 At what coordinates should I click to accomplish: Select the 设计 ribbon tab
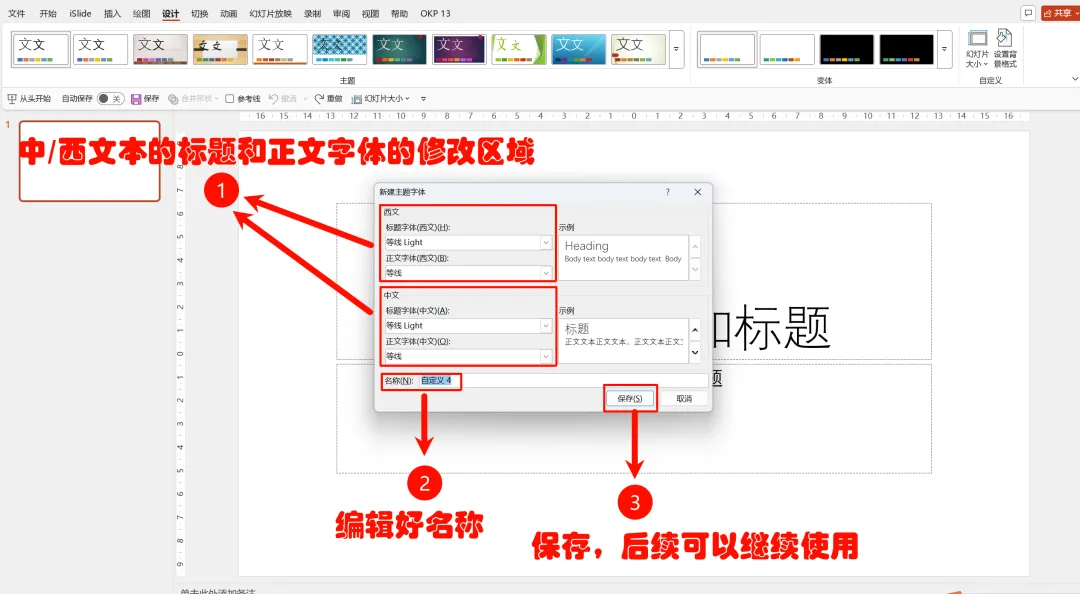[x=170, y=13]
